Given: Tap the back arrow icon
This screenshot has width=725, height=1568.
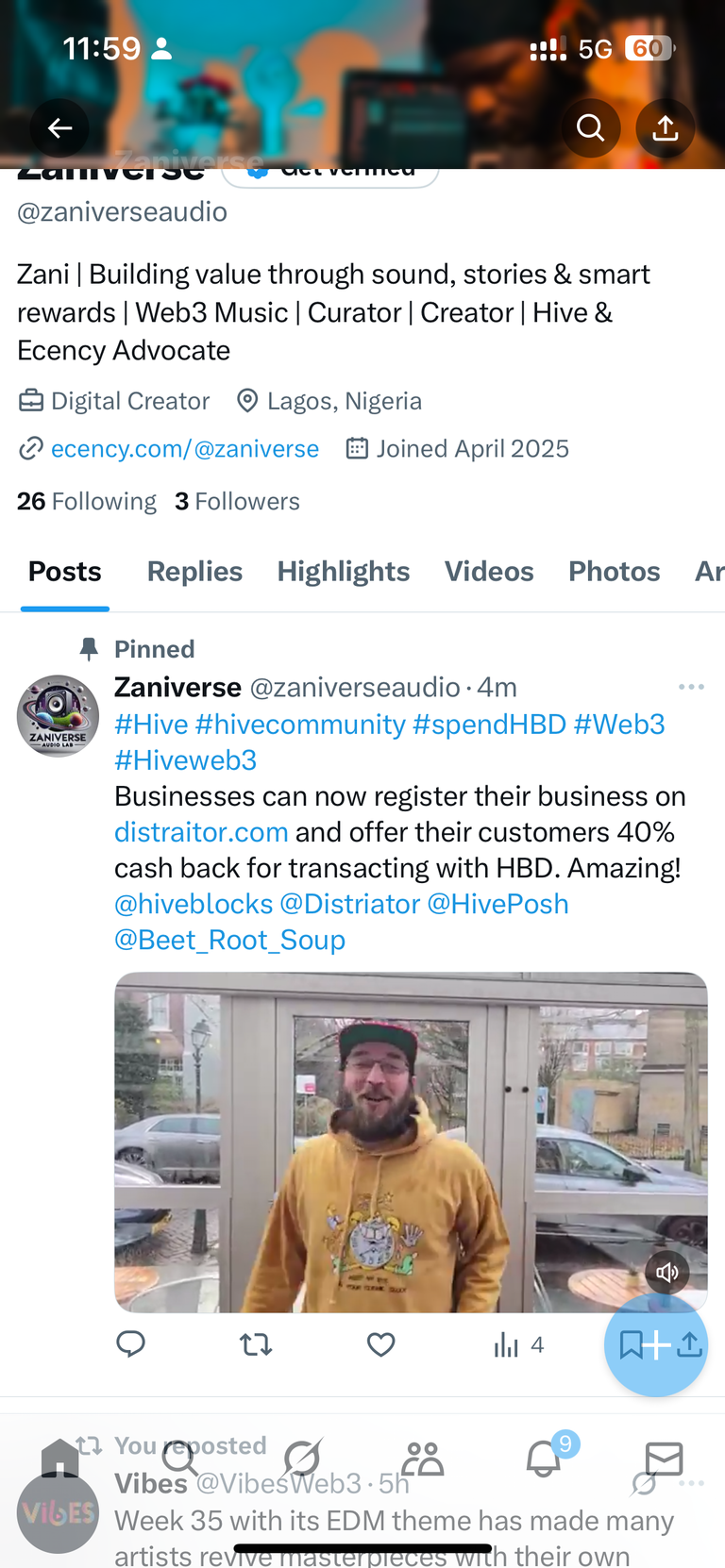Looking at the screenshot, I should pos(59,128).
